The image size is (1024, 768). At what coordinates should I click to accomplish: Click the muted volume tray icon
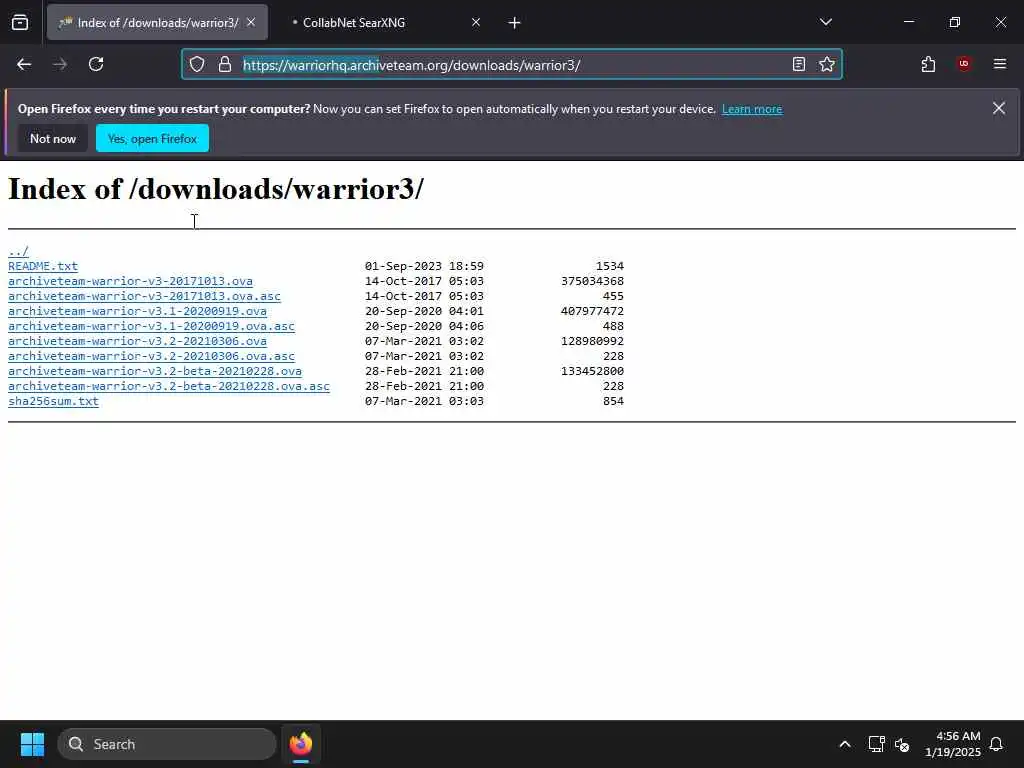pos(902,744)
